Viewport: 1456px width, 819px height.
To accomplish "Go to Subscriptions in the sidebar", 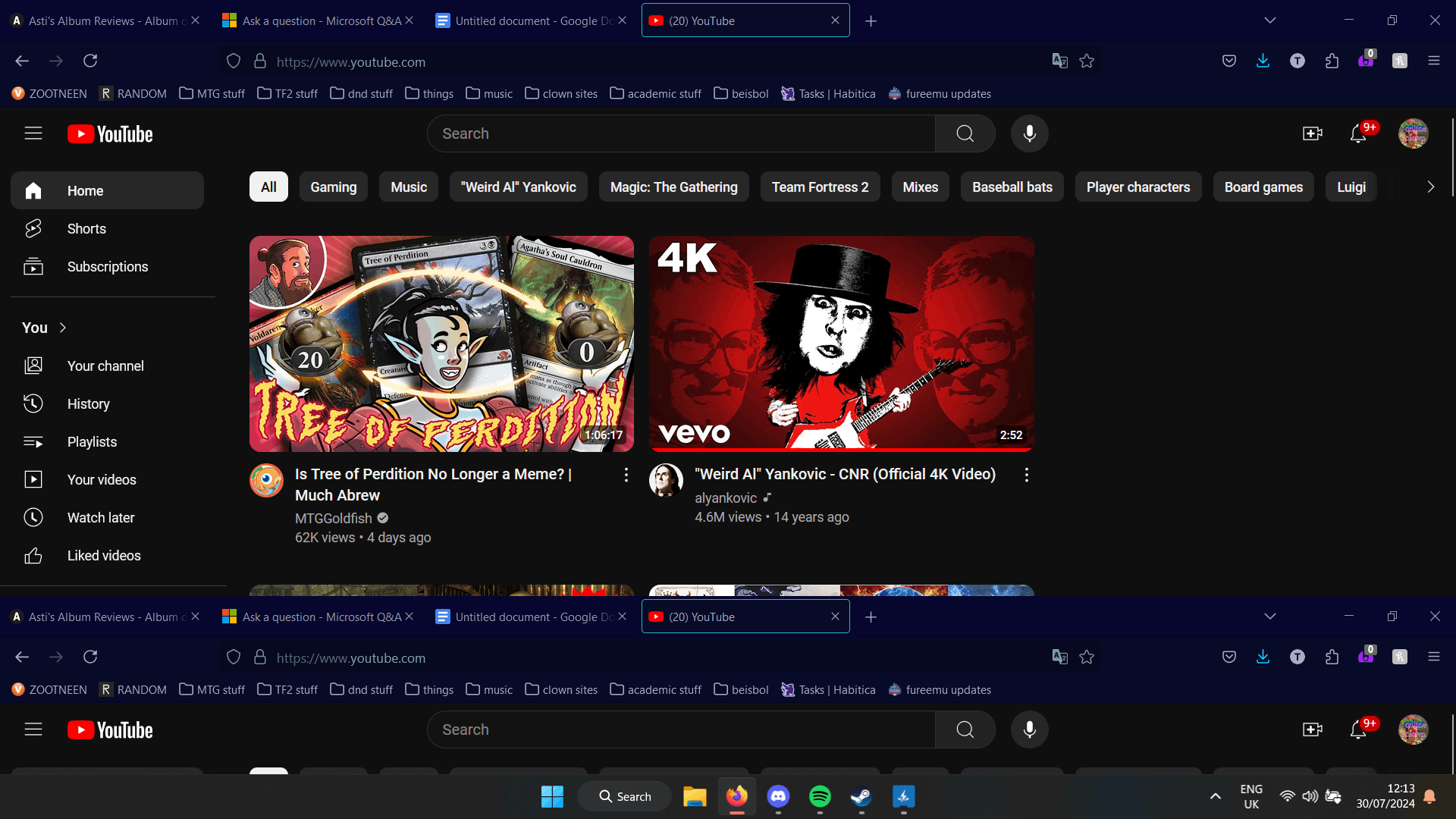I will tap(107, 266).
